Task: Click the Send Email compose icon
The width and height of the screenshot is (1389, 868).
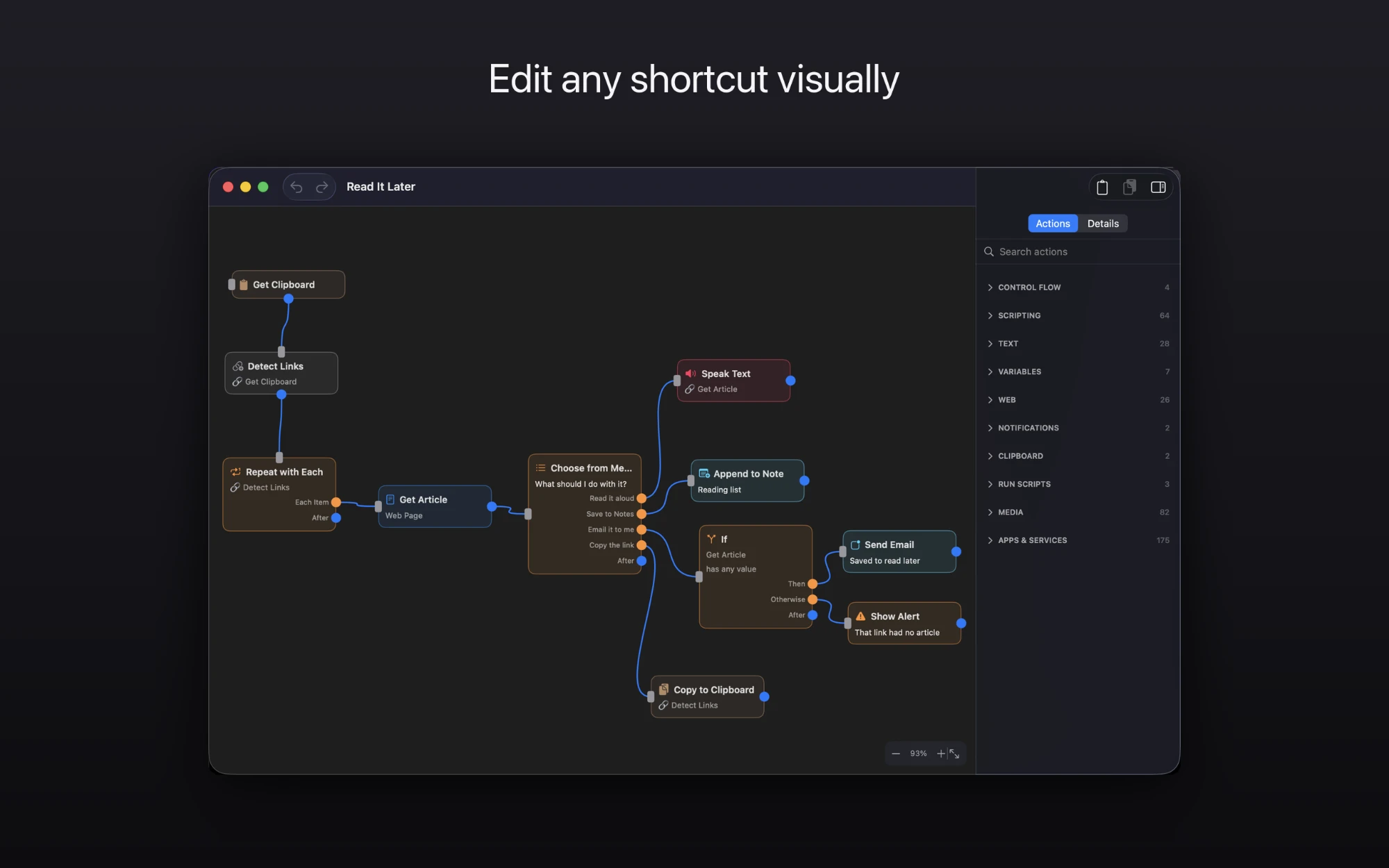Action: (856, 544)
